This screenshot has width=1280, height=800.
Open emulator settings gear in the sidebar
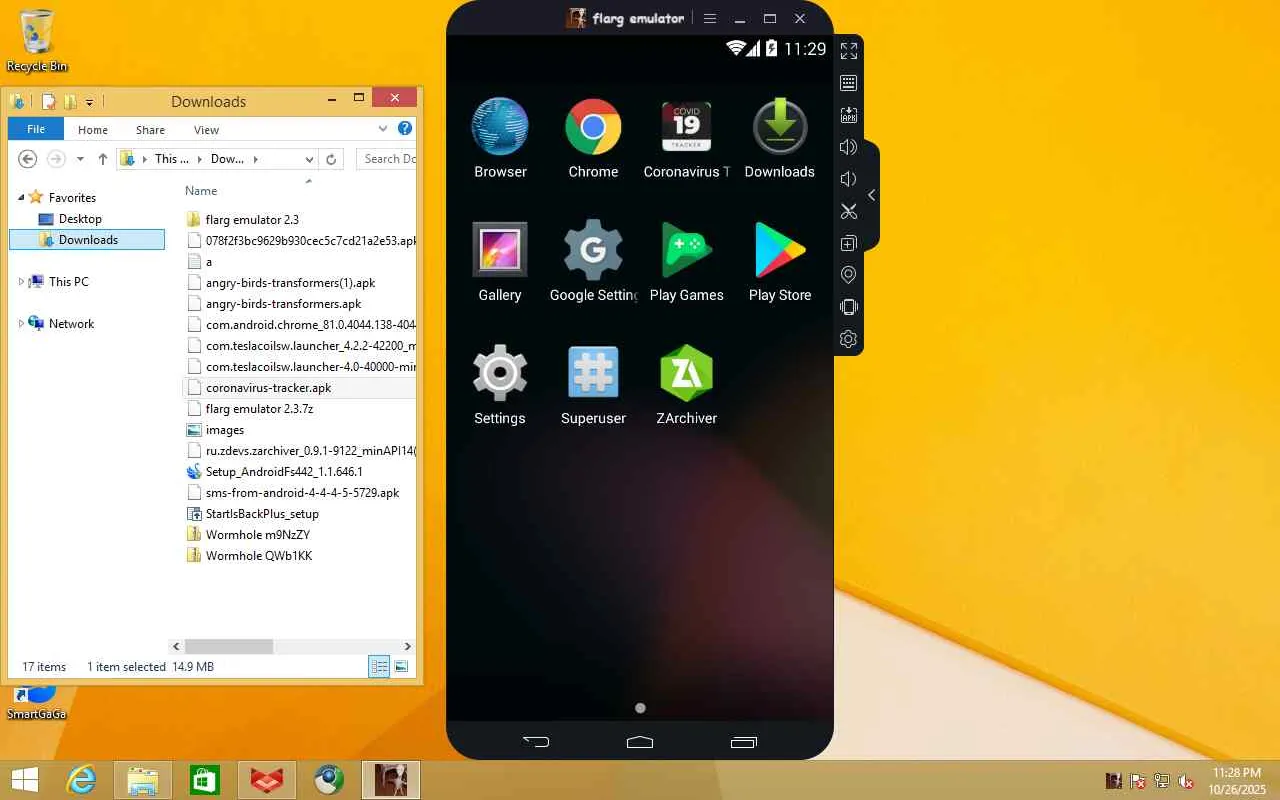[x=849, y=339]
